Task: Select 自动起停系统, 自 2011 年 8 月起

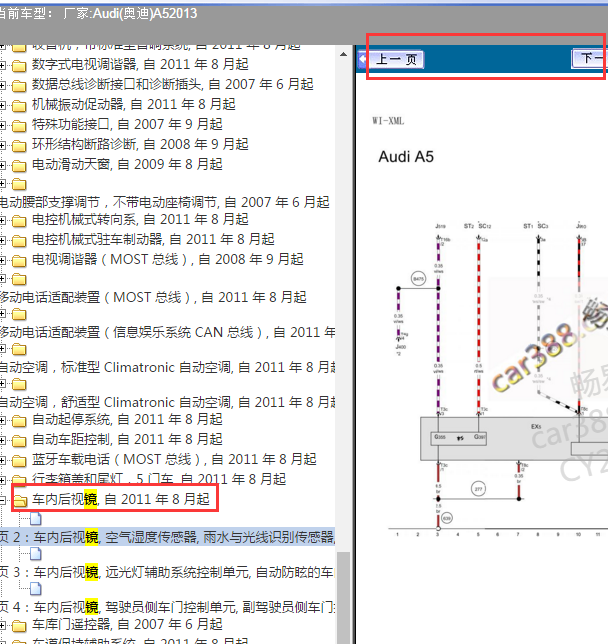Action: click(x=127, y=419)
